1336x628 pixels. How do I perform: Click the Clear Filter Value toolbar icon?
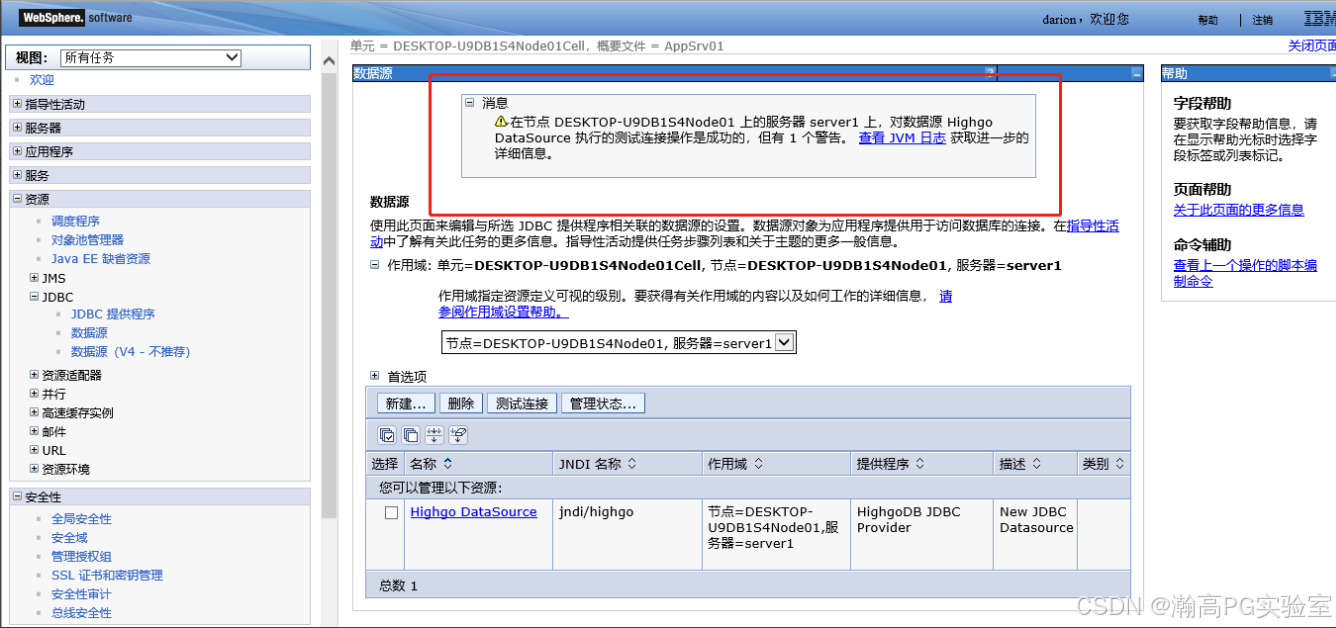pyautogui.click(x=458, y=435)
